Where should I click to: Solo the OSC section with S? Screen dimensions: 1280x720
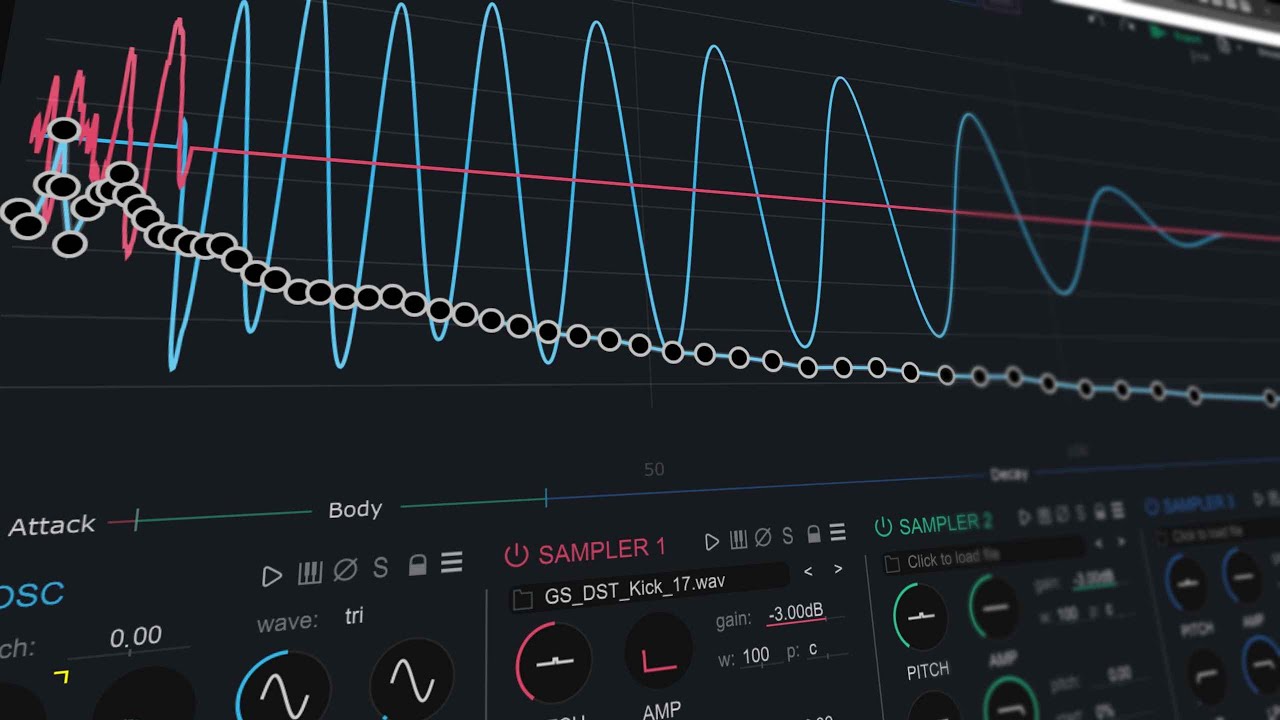click(381, 569)
